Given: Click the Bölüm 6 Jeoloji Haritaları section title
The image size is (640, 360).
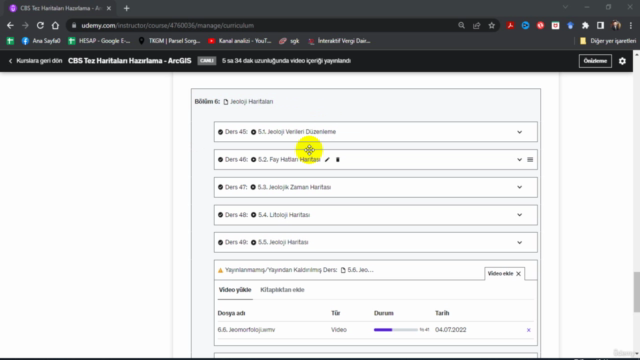Looking at the screenshot, I should click(x=251, y=102).
